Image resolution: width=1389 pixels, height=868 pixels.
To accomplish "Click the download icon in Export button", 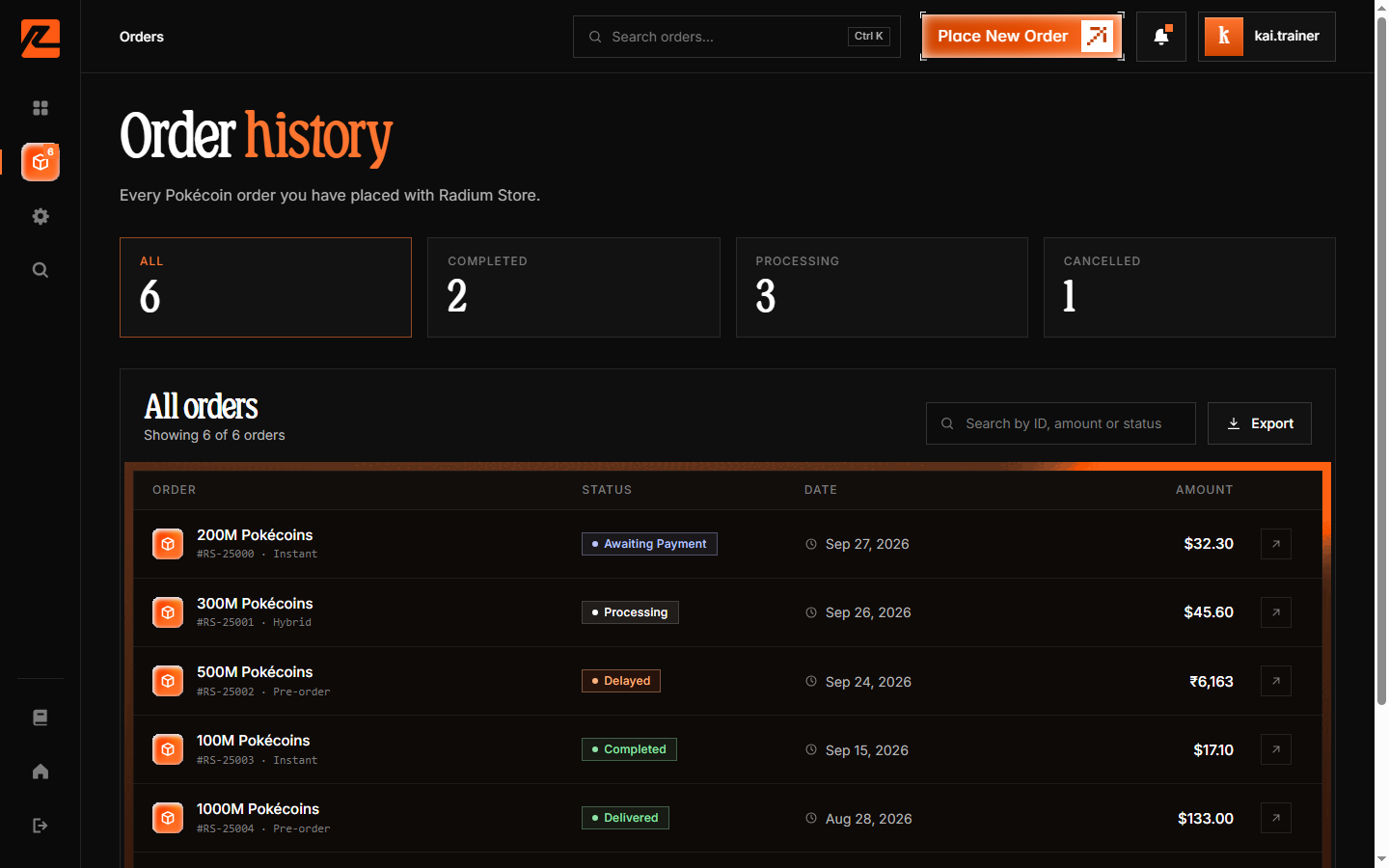I will pos(1234,423).
